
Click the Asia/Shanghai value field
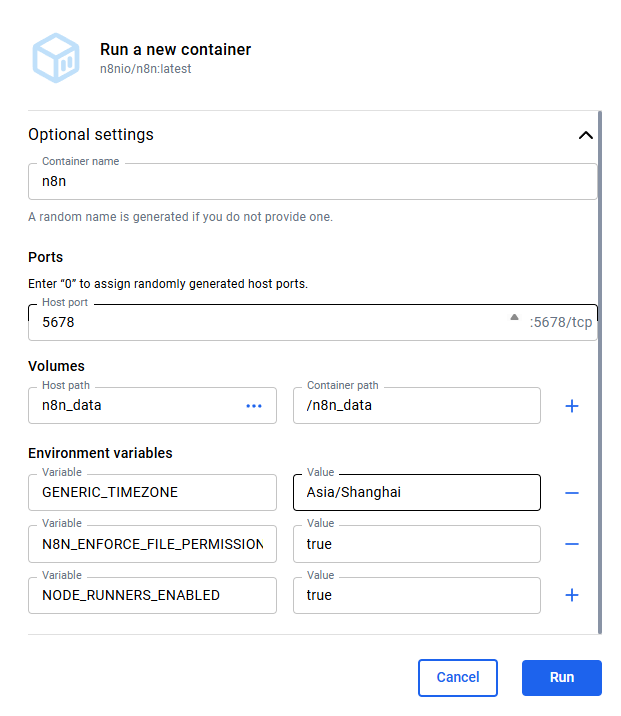(x=416, y=493)
